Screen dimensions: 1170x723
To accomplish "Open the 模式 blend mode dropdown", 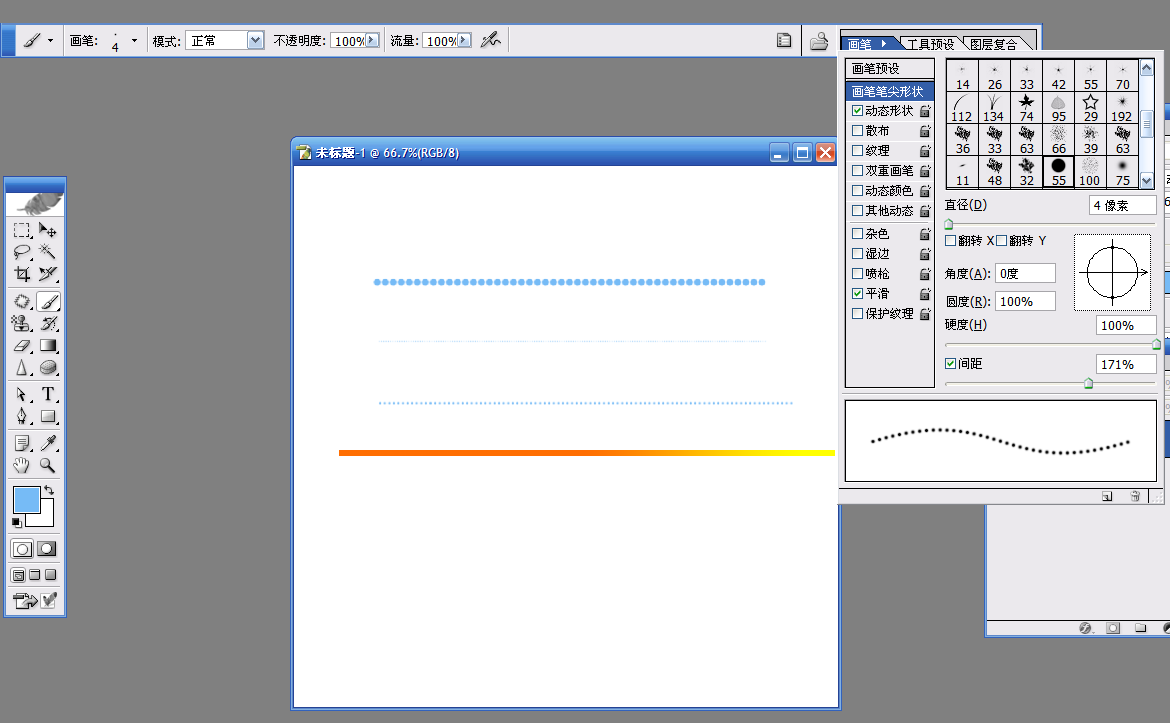I will 255,40.
